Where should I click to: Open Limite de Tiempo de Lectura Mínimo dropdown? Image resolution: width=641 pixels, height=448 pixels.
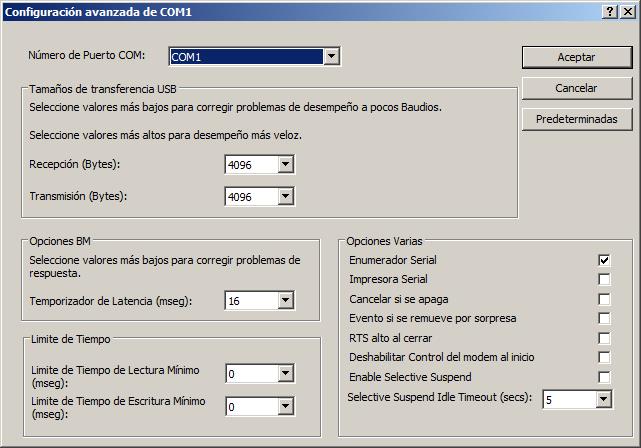pos(286,374)
